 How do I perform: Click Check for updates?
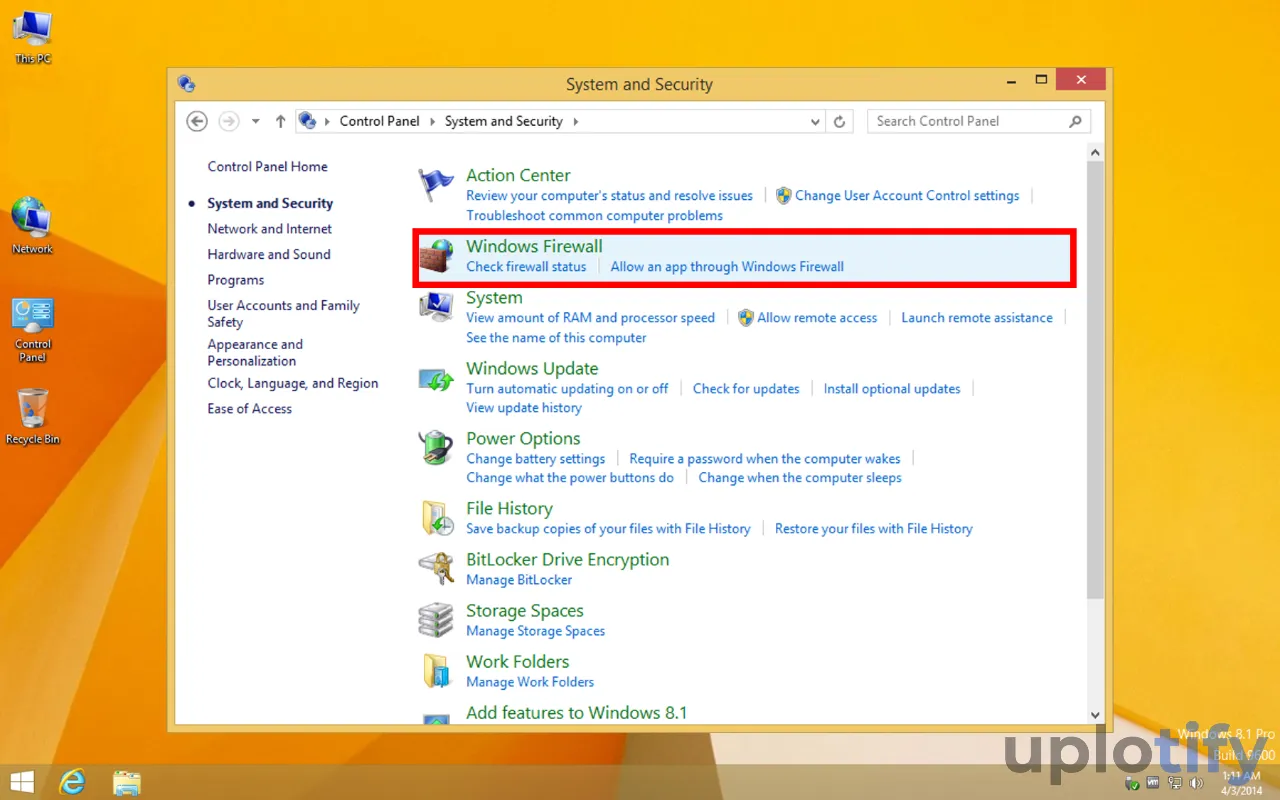746,389
